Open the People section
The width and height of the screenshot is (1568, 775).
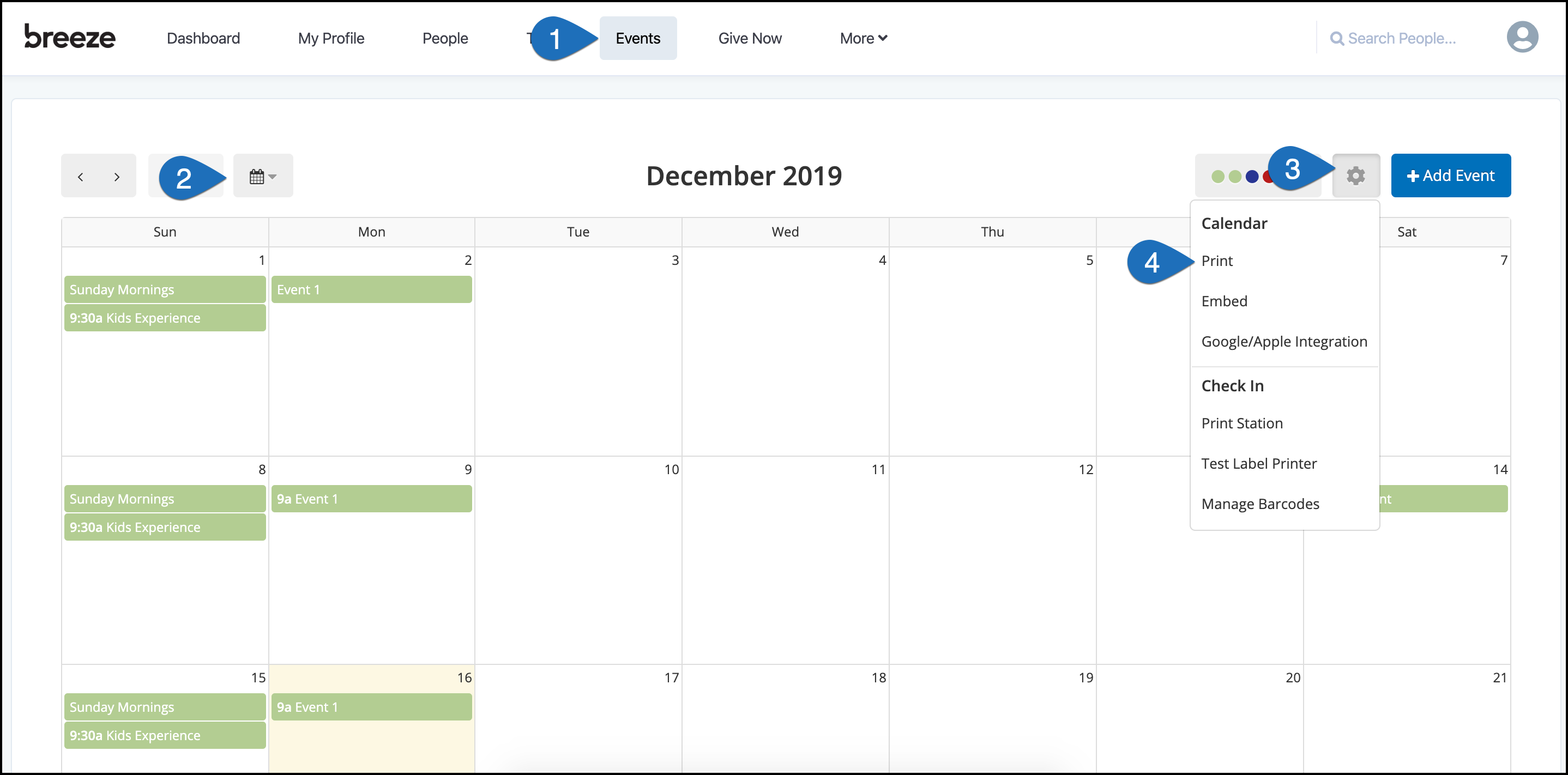(445, 38)
